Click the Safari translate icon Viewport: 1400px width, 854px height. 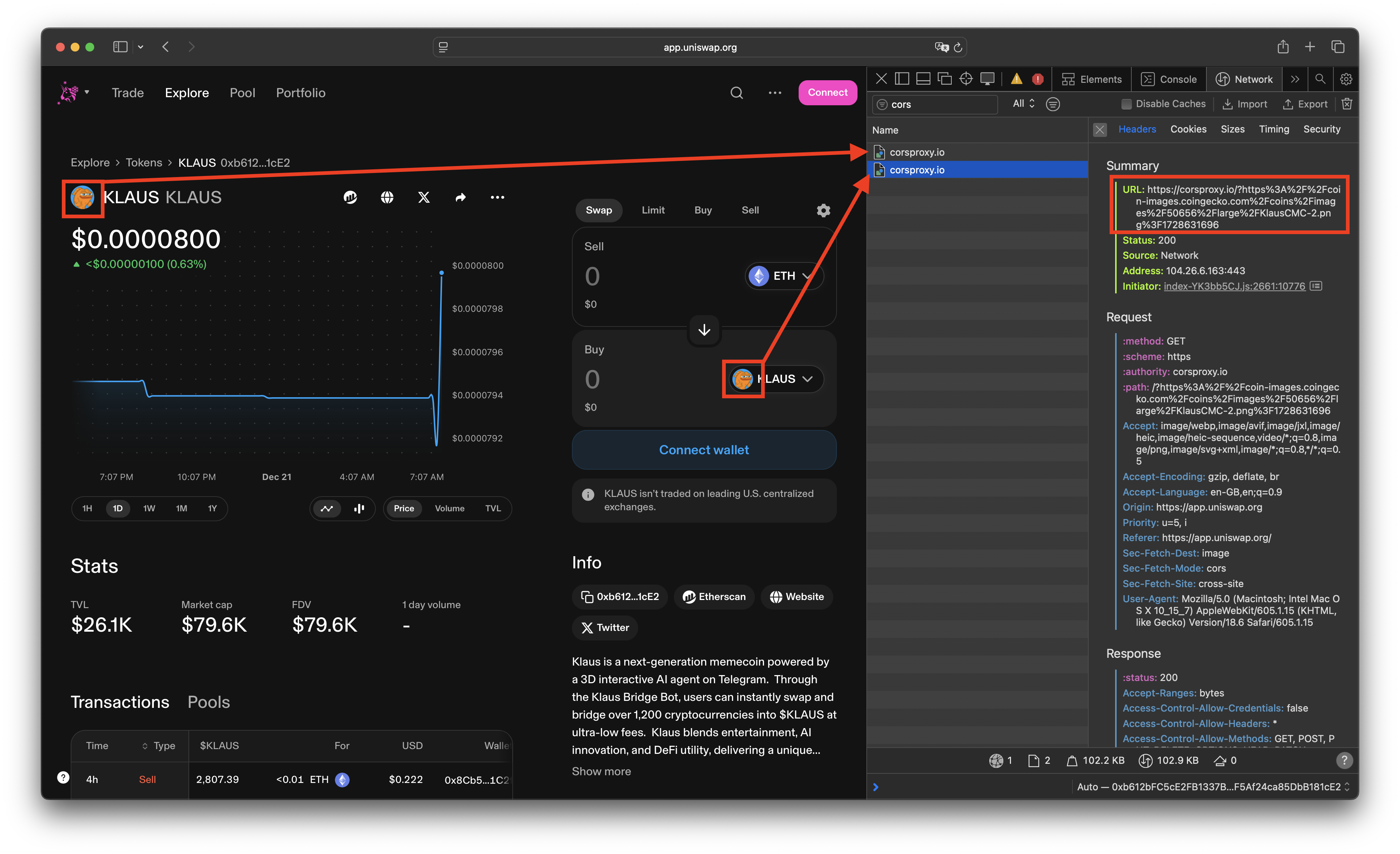(x=941, y=47)
